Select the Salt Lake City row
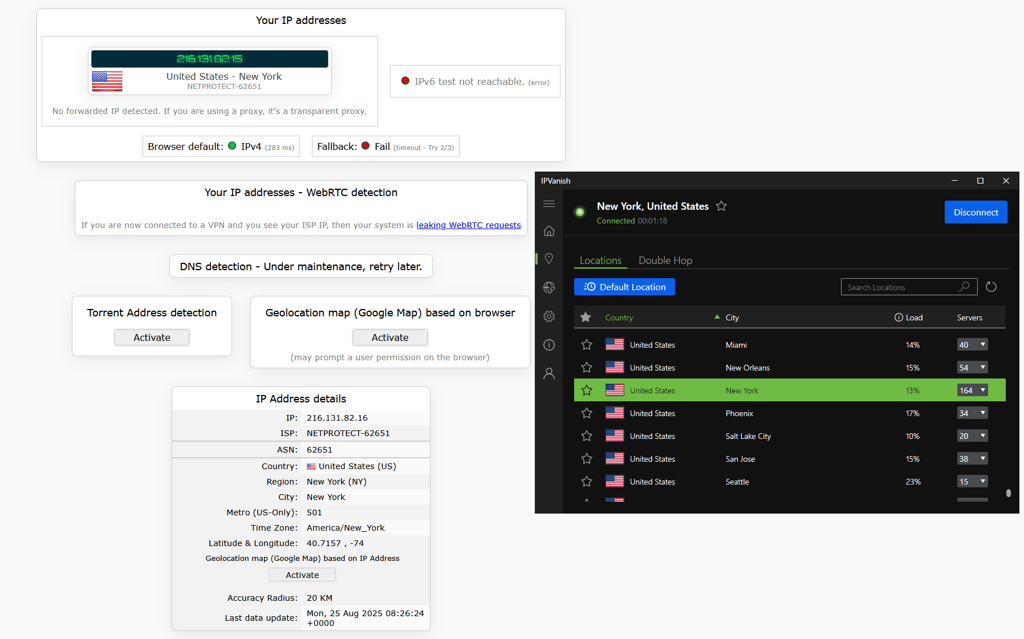The width and height of the screenshot is (1024, 639). pyautogui.click(x=790, y=436)
